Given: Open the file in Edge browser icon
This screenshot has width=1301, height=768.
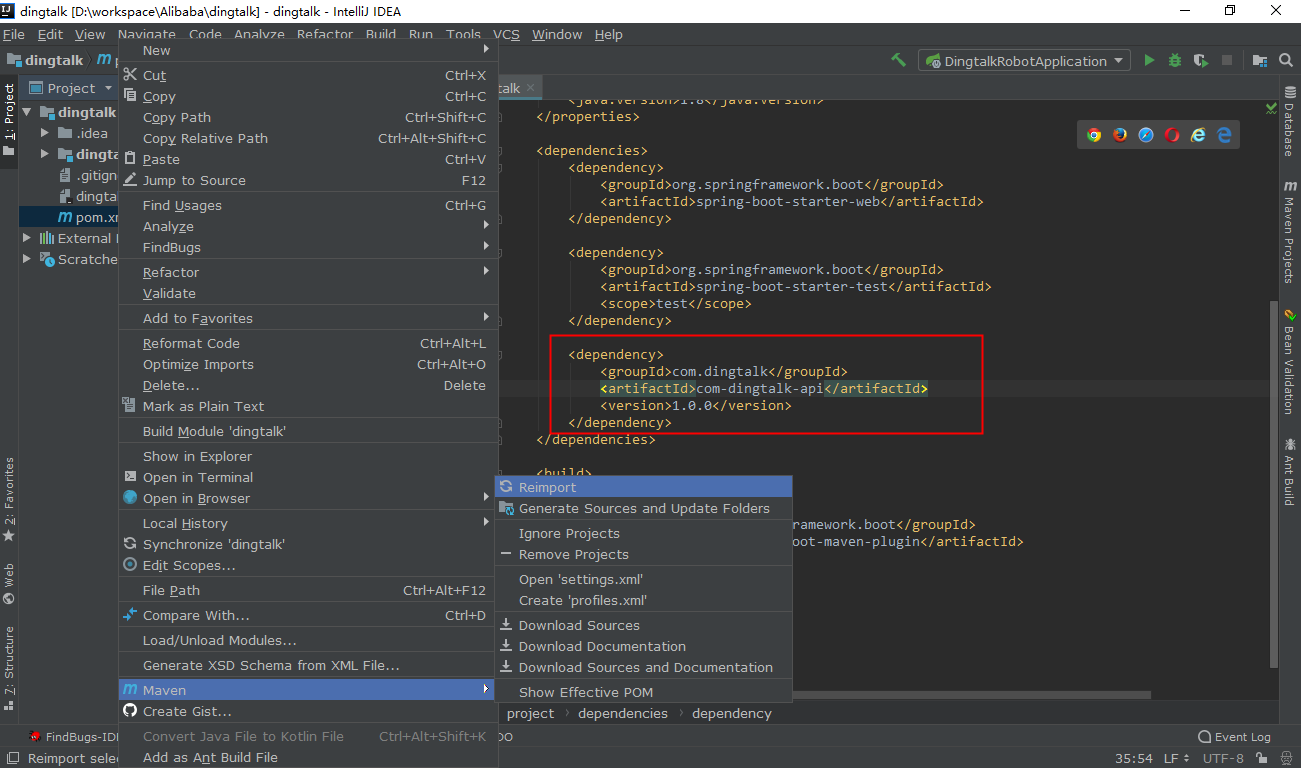Looking at the screenshot, I should 1224,135.
